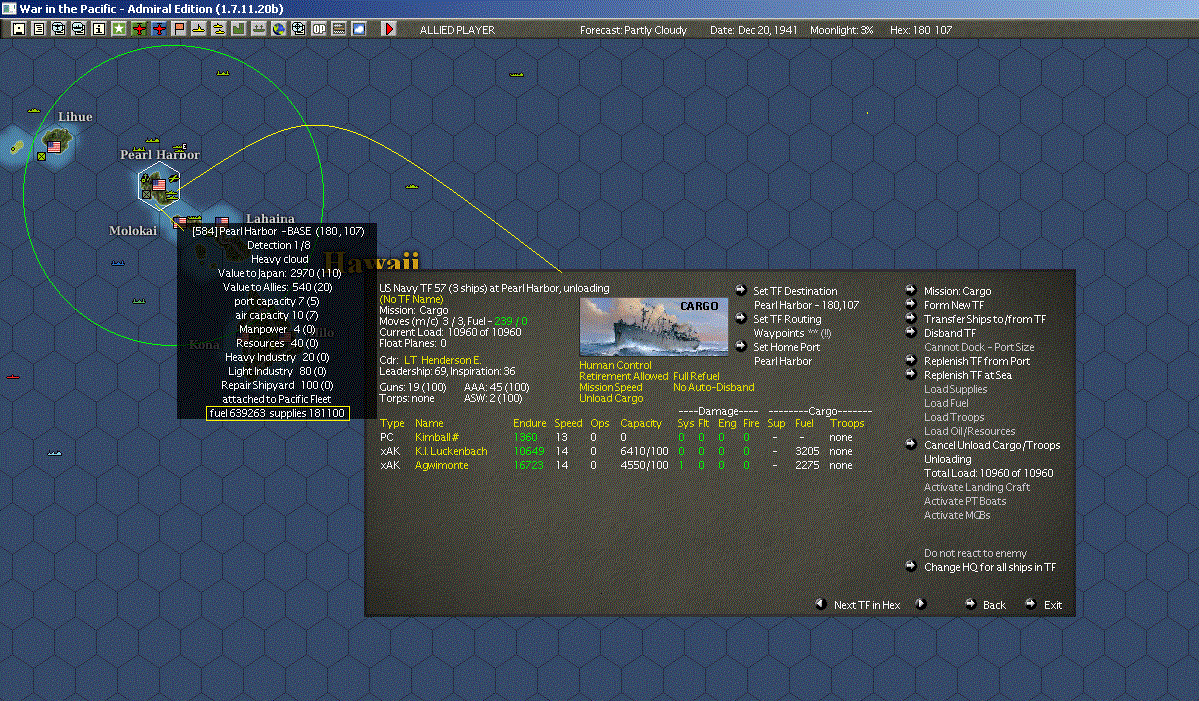The image size is (1199, 701).
Task: Select Set Home Port option
Action: (x=786, y=347)
